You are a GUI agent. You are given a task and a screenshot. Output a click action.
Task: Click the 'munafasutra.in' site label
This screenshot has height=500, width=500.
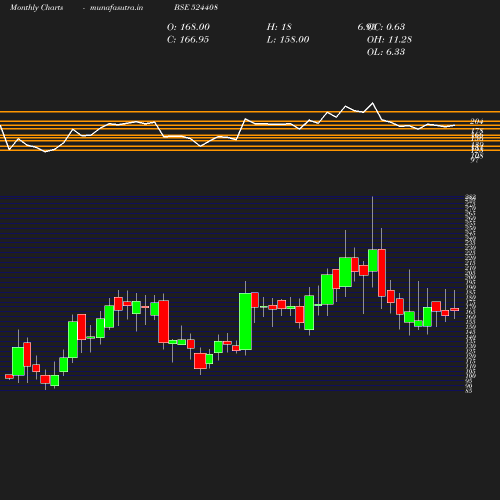pos(116,7)
